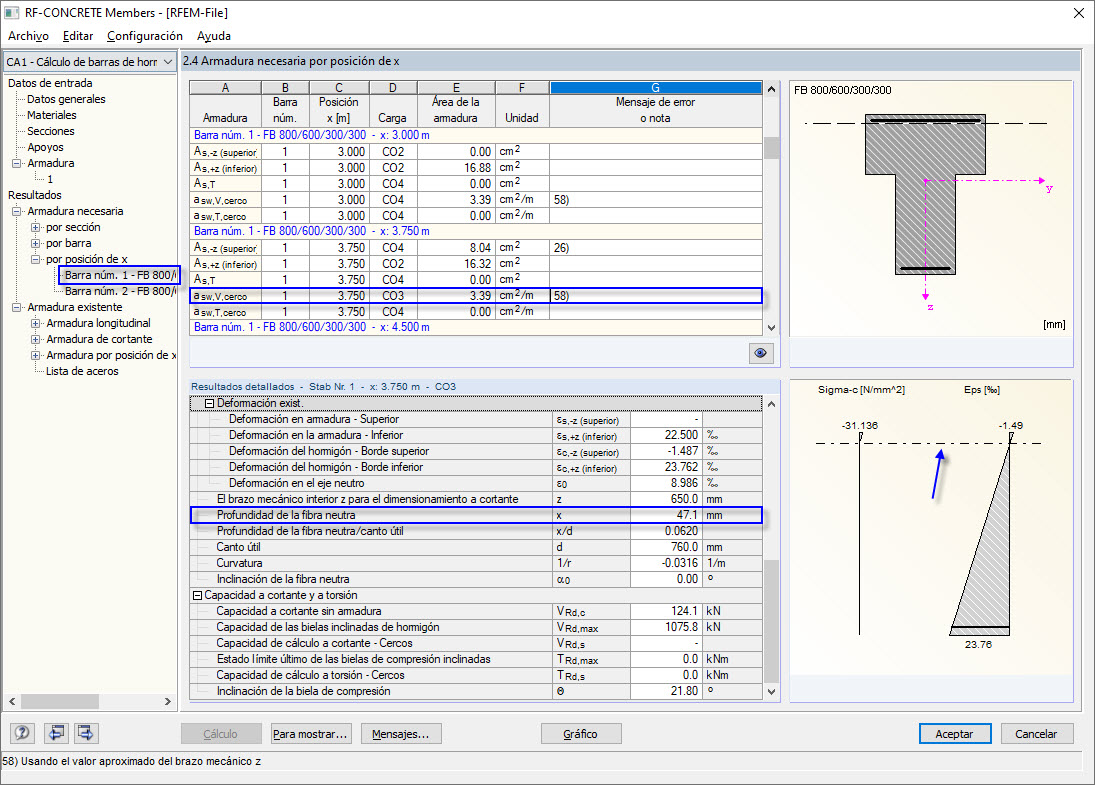Viewport: 1095px width, 785px height.
Task: Expand the 'por sección' tree node
Action: 36,227
